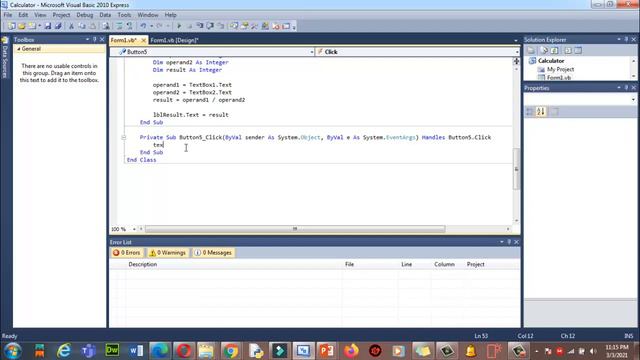640x360 pixels.
Task: Click the editor vertical scrollbar thumb
Action: (516, 169)
